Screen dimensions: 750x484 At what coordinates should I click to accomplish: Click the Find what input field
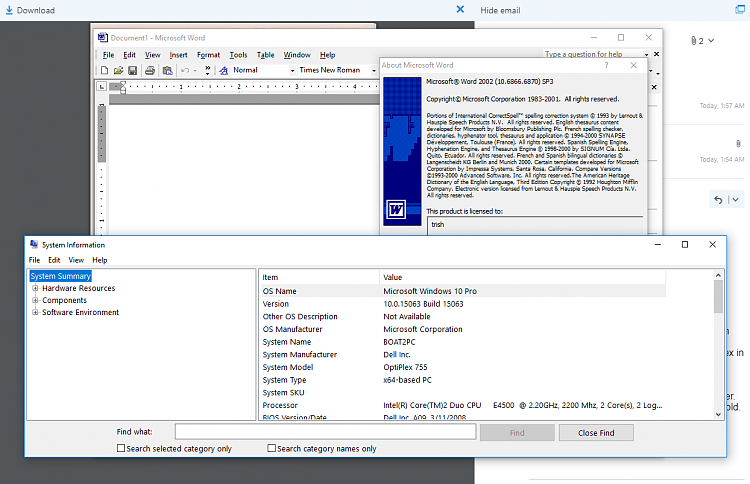pos(325,431)
